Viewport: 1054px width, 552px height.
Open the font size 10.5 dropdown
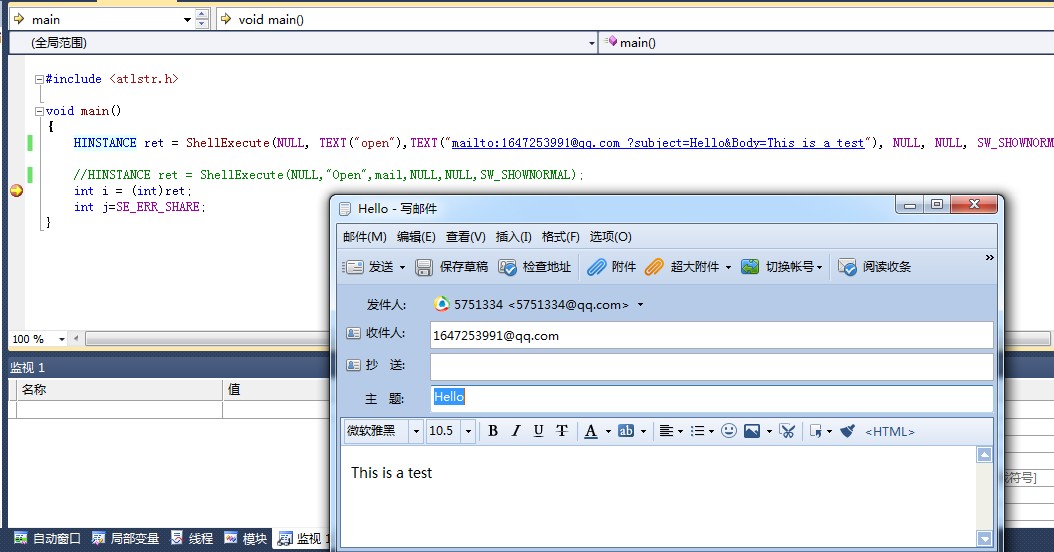pyautogui.click(x=469, y=431)
